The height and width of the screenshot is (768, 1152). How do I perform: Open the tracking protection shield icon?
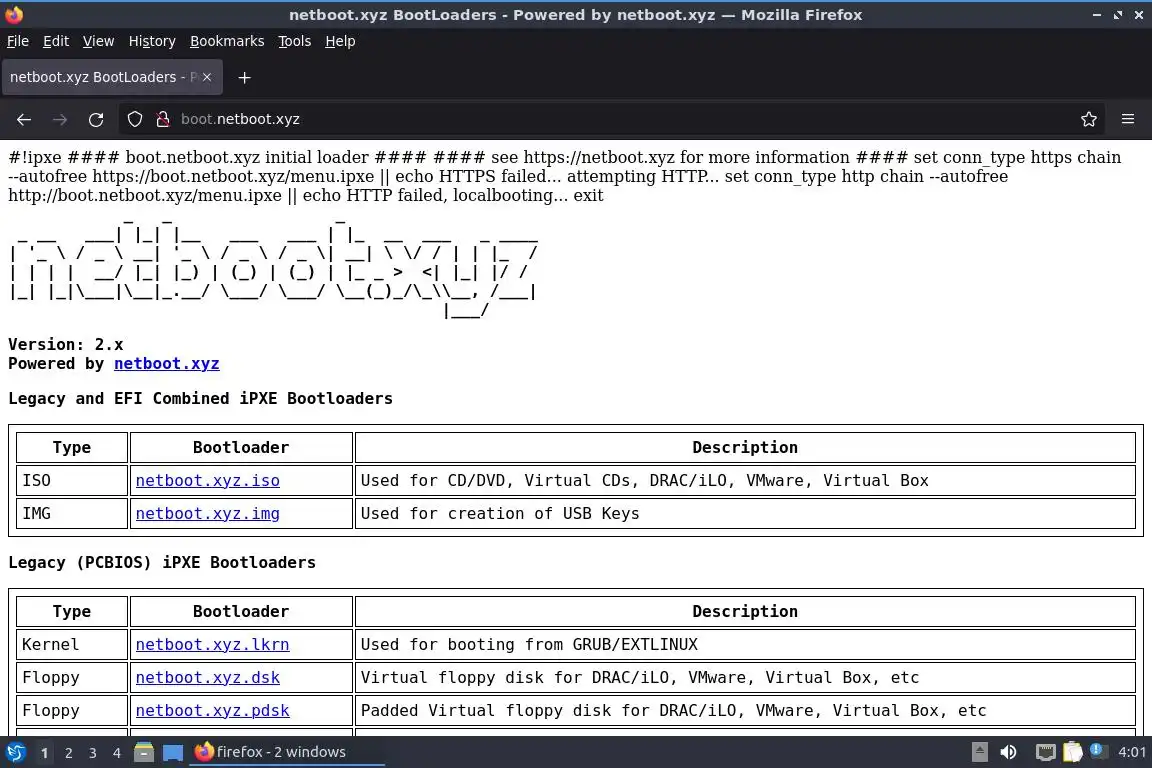tap(134, 119)
